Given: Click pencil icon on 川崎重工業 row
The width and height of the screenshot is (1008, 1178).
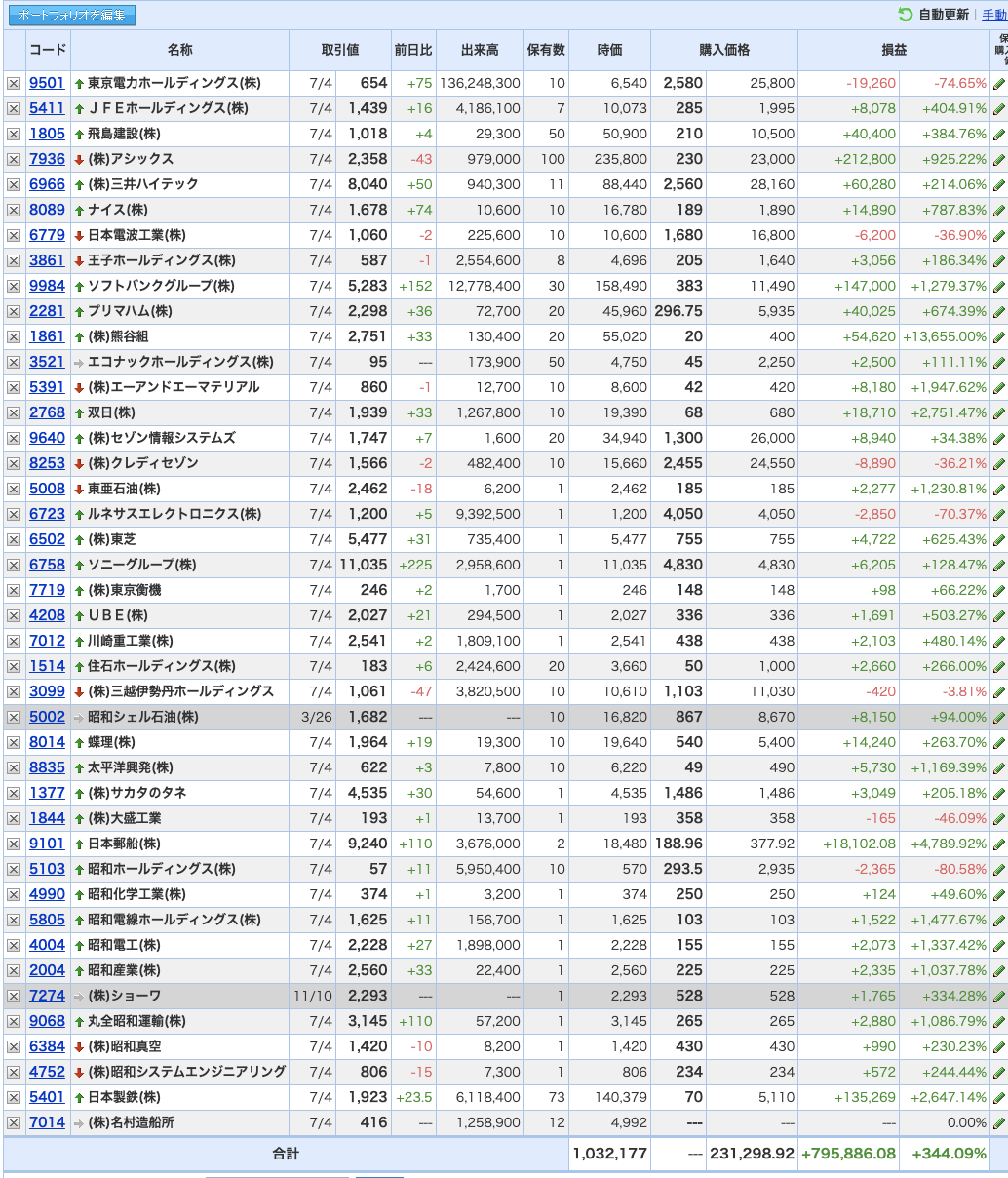Looking at the screenshot, I should [x=999, y=641].
